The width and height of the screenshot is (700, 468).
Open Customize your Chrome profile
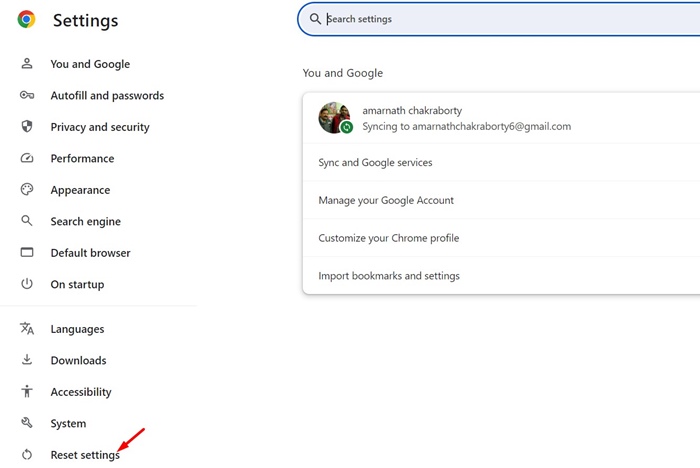click(x=501, y=238)
